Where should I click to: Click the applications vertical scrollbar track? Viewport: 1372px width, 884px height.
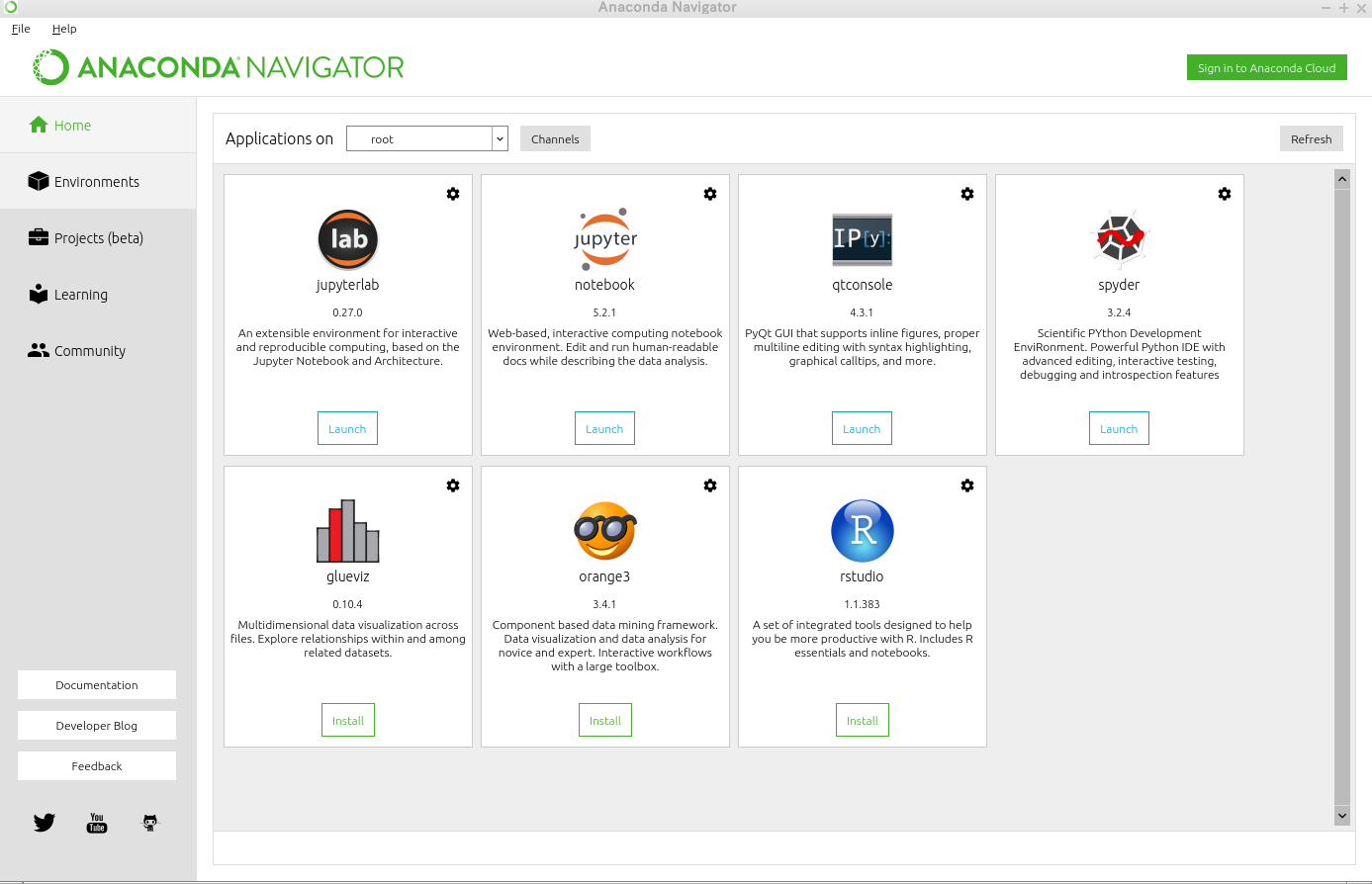tap(1342, 497)
